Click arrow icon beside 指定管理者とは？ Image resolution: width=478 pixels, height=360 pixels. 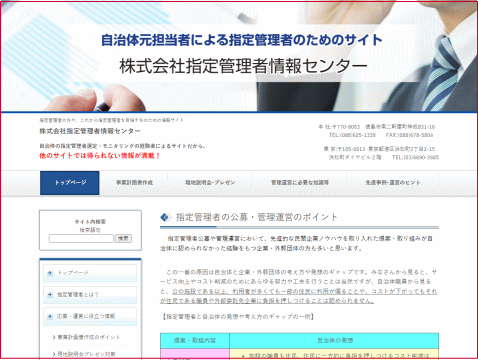(x=50, y=295)
